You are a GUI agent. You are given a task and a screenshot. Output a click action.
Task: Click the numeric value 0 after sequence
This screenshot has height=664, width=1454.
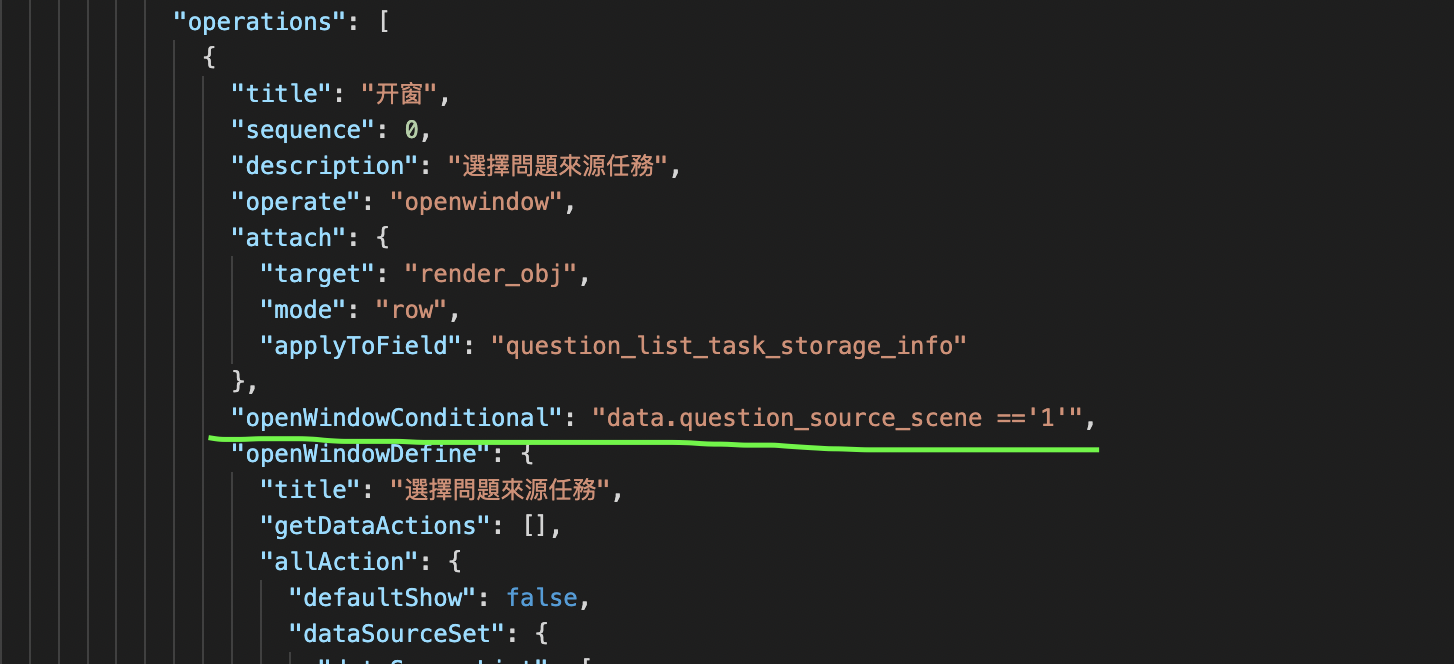411,130
